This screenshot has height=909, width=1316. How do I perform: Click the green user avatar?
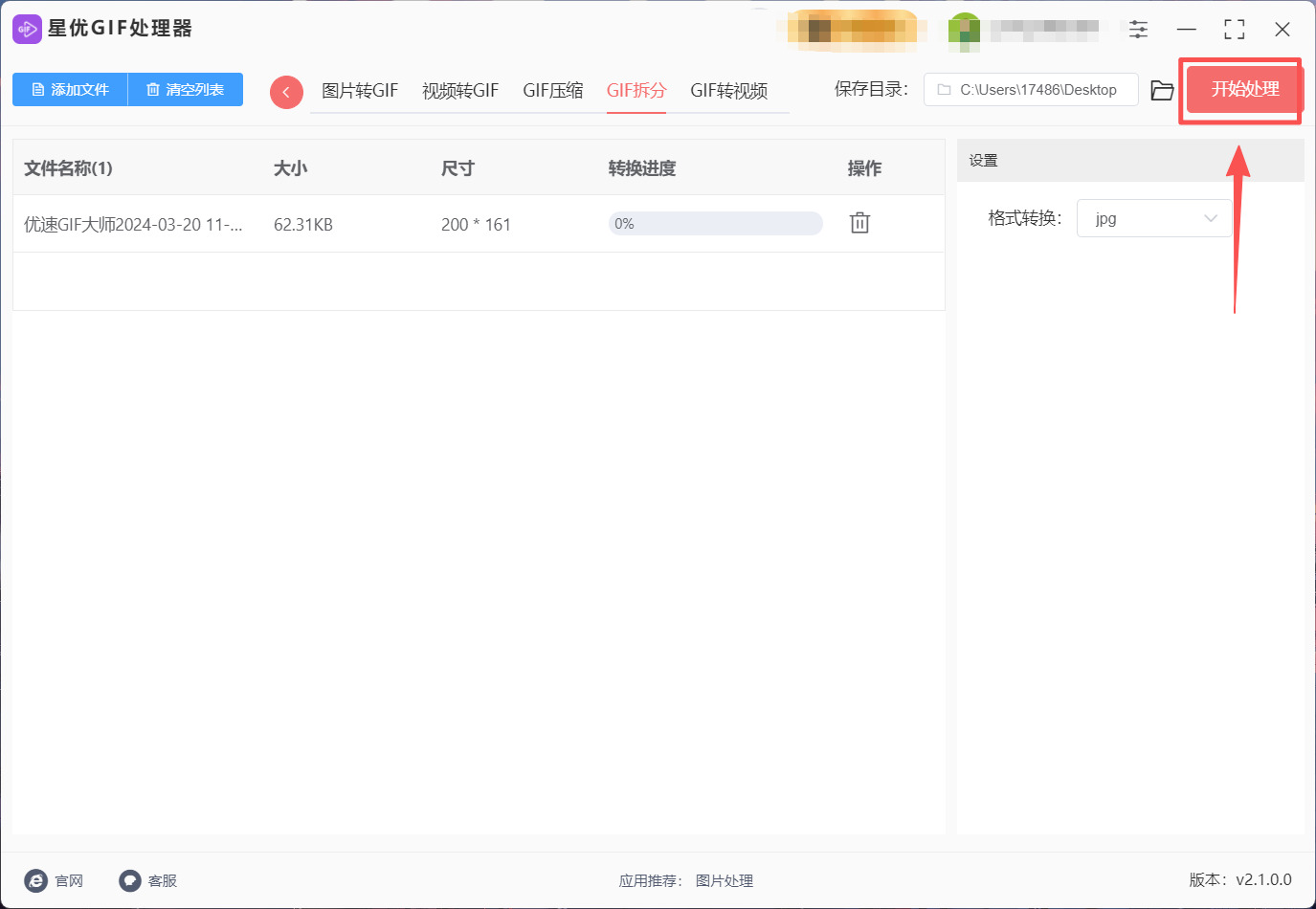pyautogui.click(x=965, y=31)
